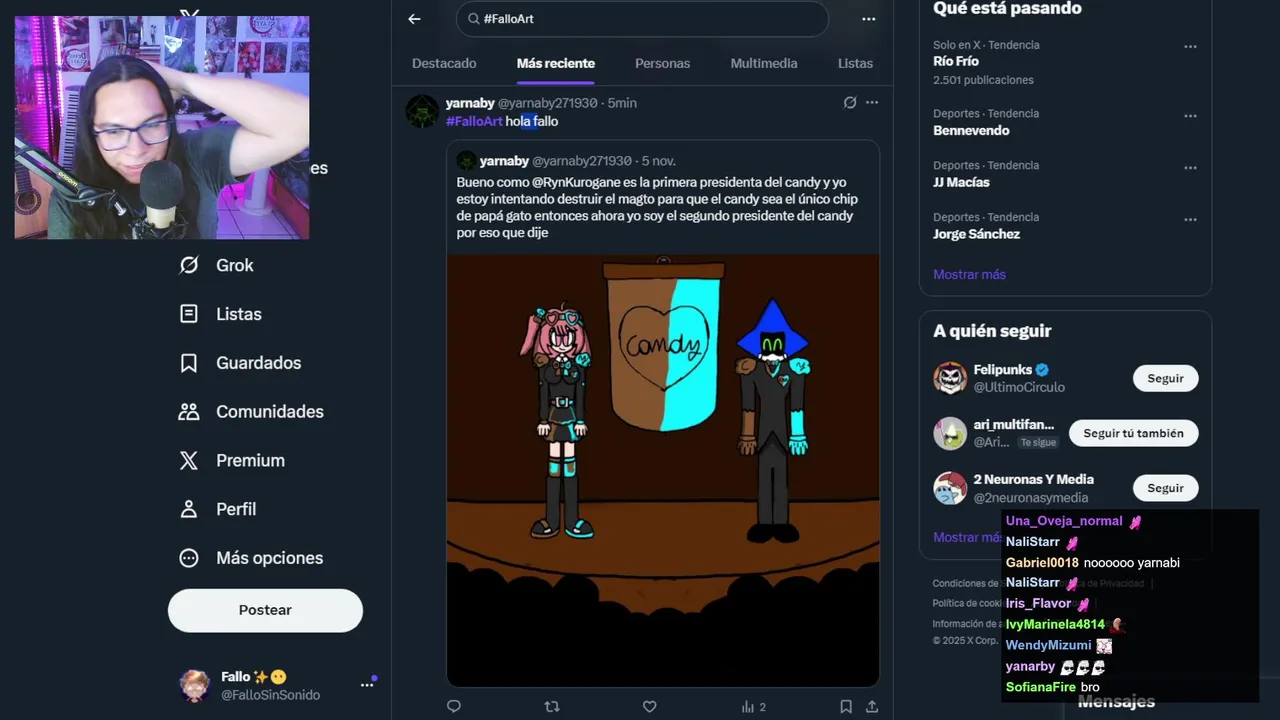
Task: Open more options next to search bar
Action: click(868, 19)
